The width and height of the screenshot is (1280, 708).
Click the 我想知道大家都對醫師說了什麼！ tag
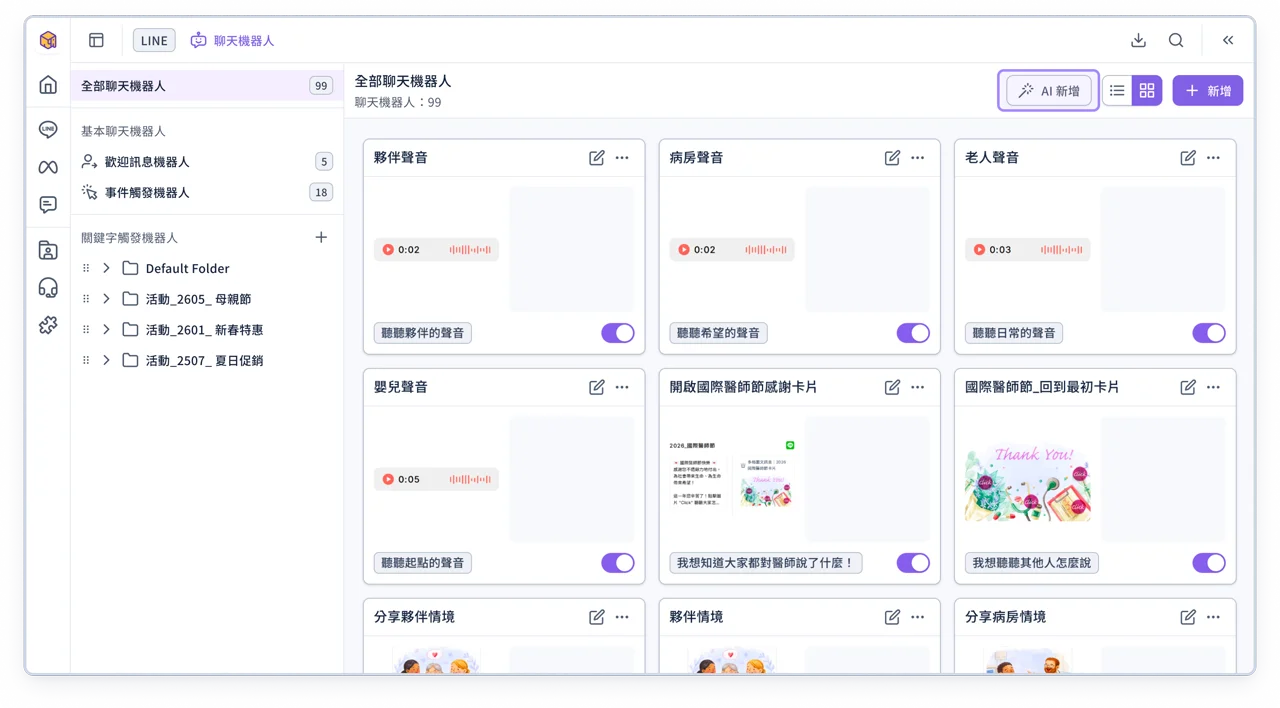(766, 563)
